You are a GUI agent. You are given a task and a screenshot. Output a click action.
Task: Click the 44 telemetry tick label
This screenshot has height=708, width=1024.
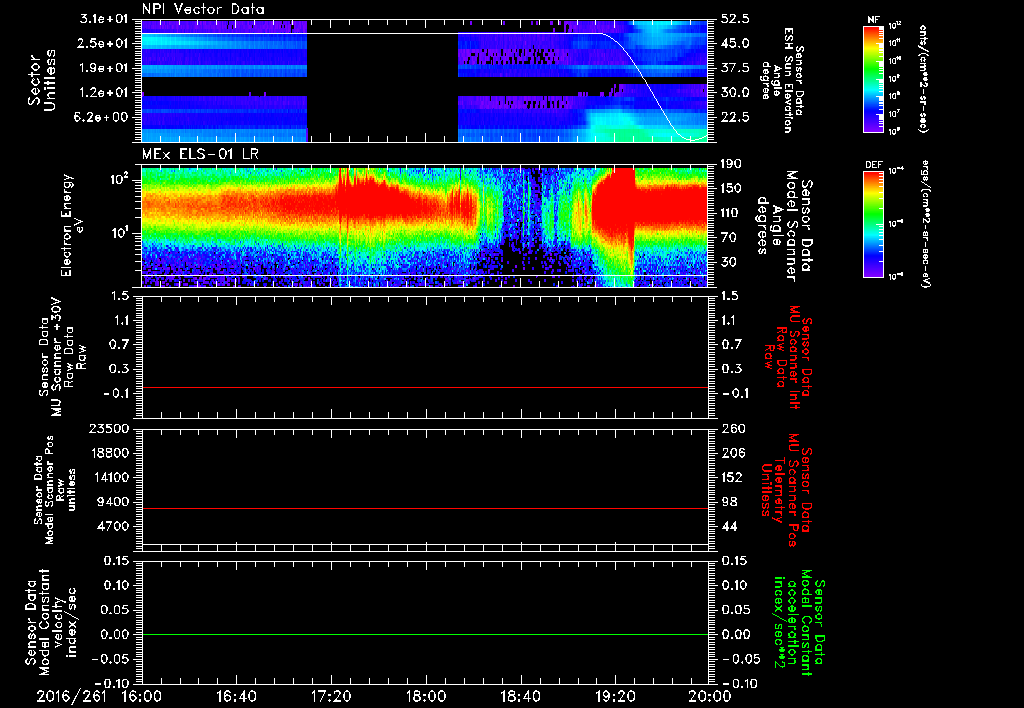point(729,526)
